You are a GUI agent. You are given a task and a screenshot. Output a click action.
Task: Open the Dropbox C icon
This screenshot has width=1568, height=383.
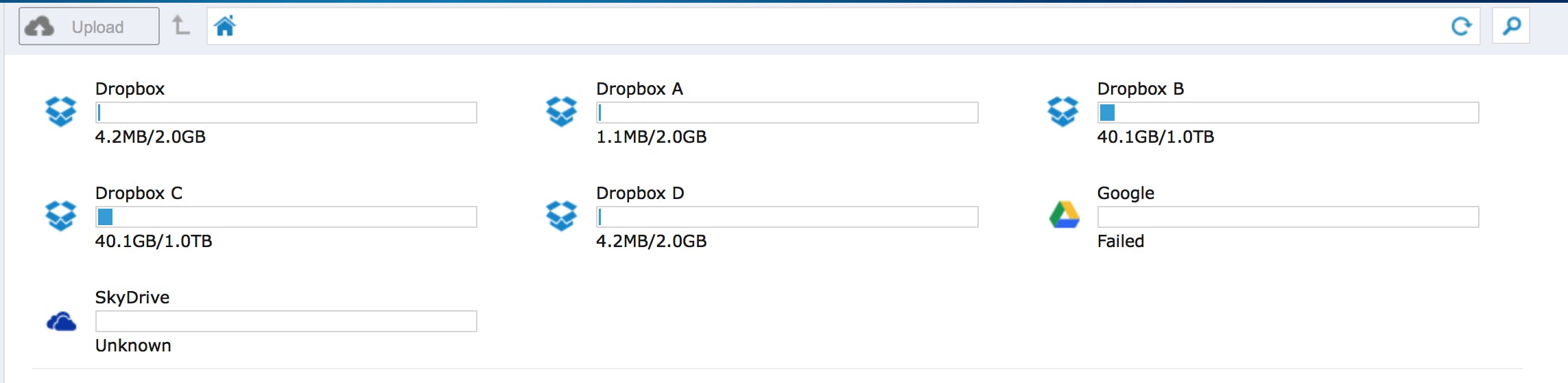60,216
